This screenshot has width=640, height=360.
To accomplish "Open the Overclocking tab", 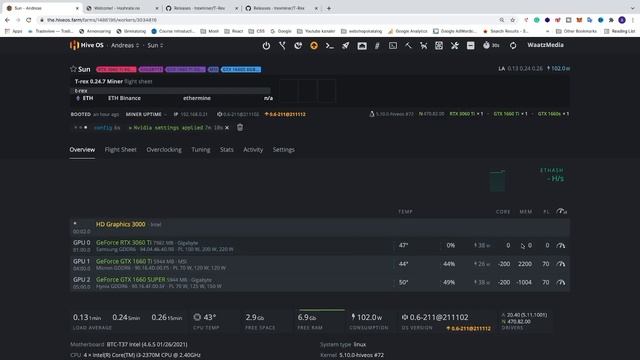I will tap(164, 149).
